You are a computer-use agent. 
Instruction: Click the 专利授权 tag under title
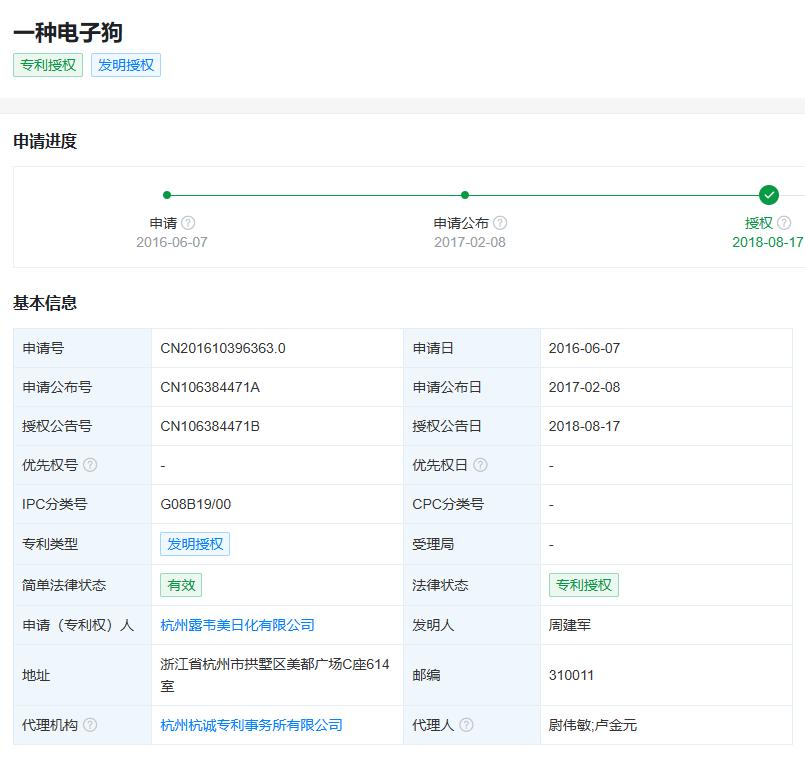pyautogui.click(x=48, y=65)
